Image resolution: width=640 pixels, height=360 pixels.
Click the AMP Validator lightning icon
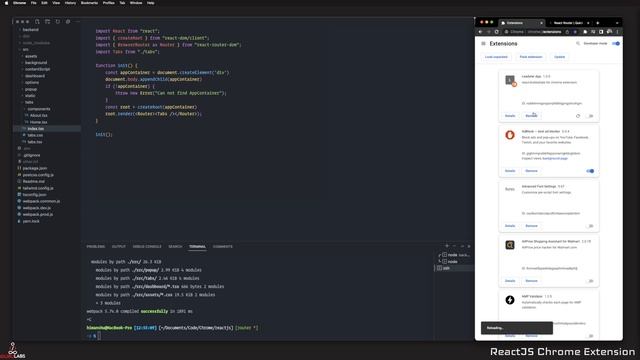point(510,300)
